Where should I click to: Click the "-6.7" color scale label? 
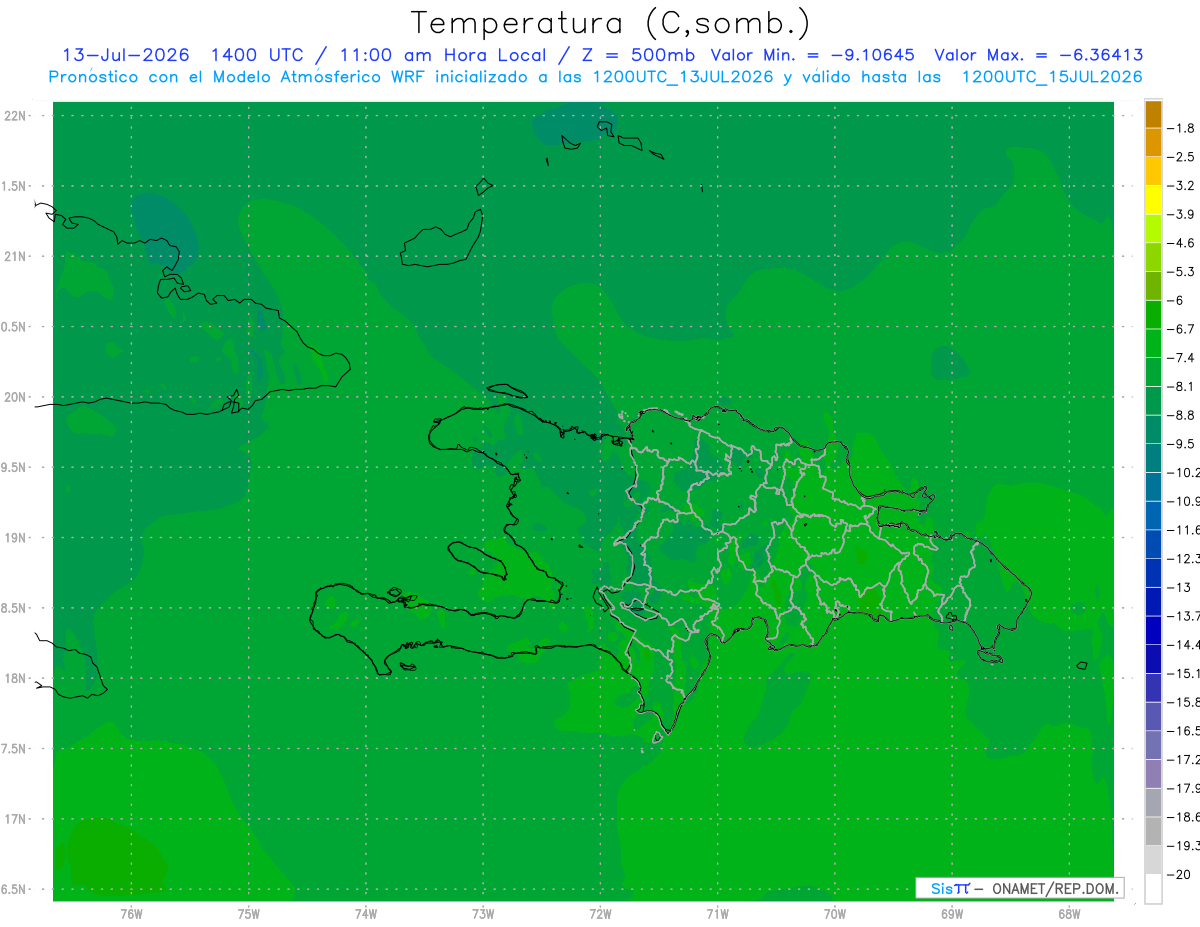click(1181, 329)
